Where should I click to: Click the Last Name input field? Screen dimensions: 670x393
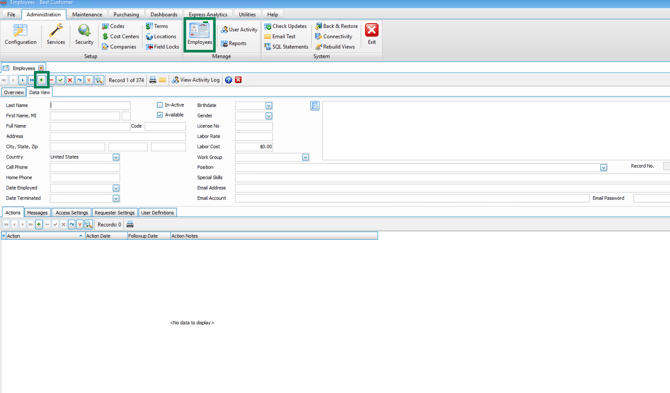[x=90, y=105]
